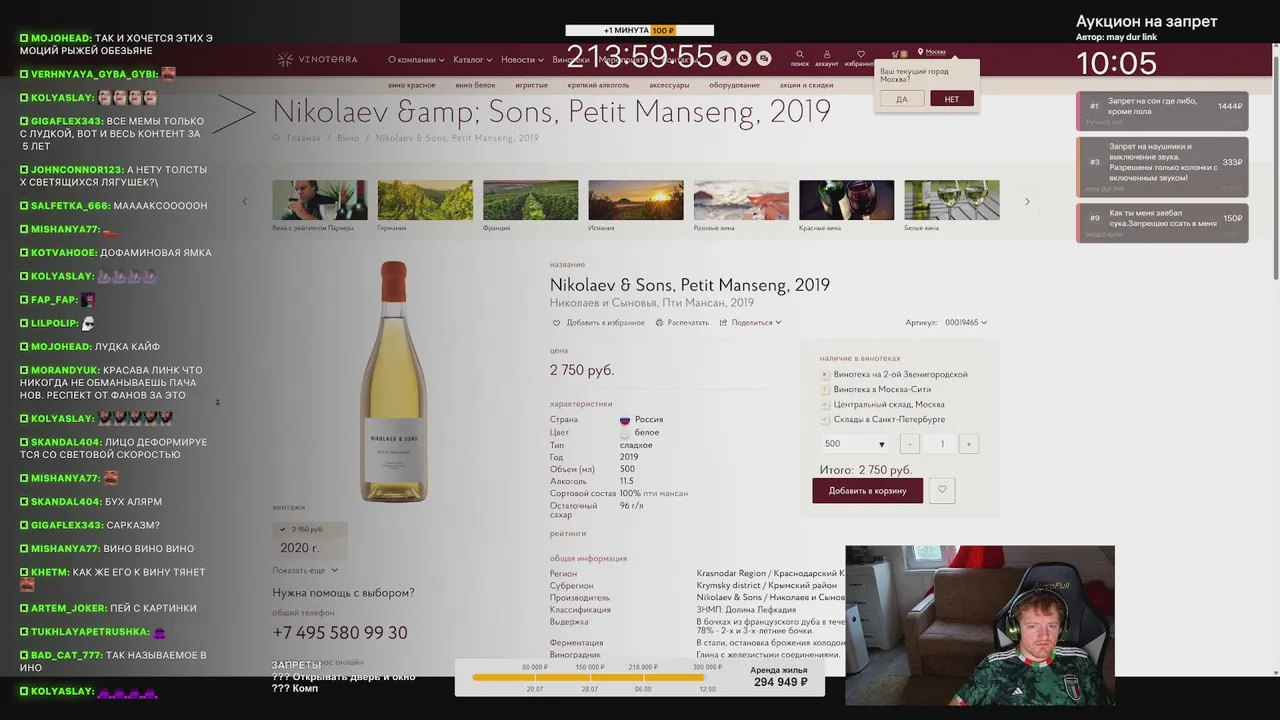
Task: Open the Испания thumbnail
Action: pyautogui.click(x=636, y=200)
